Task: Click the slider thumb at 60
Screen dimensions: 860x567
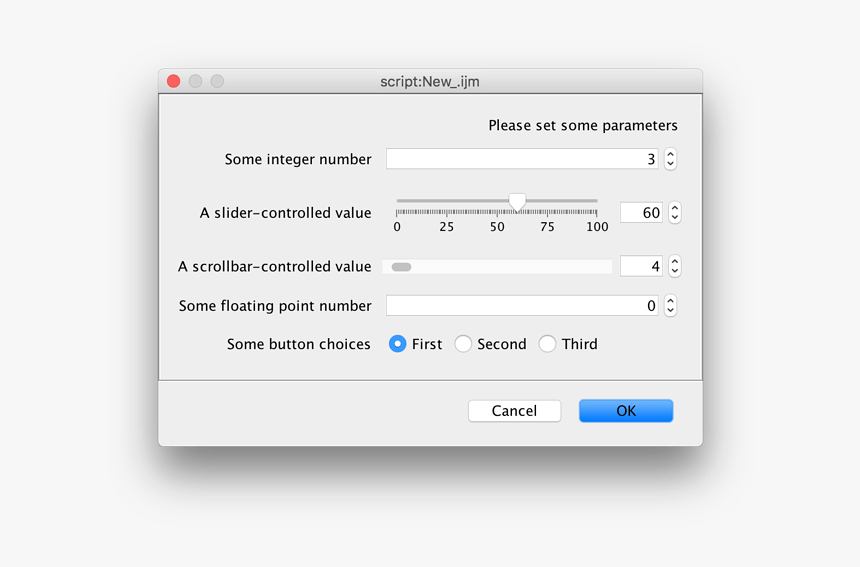Action: pyautogui.click(x=517, y=202)
